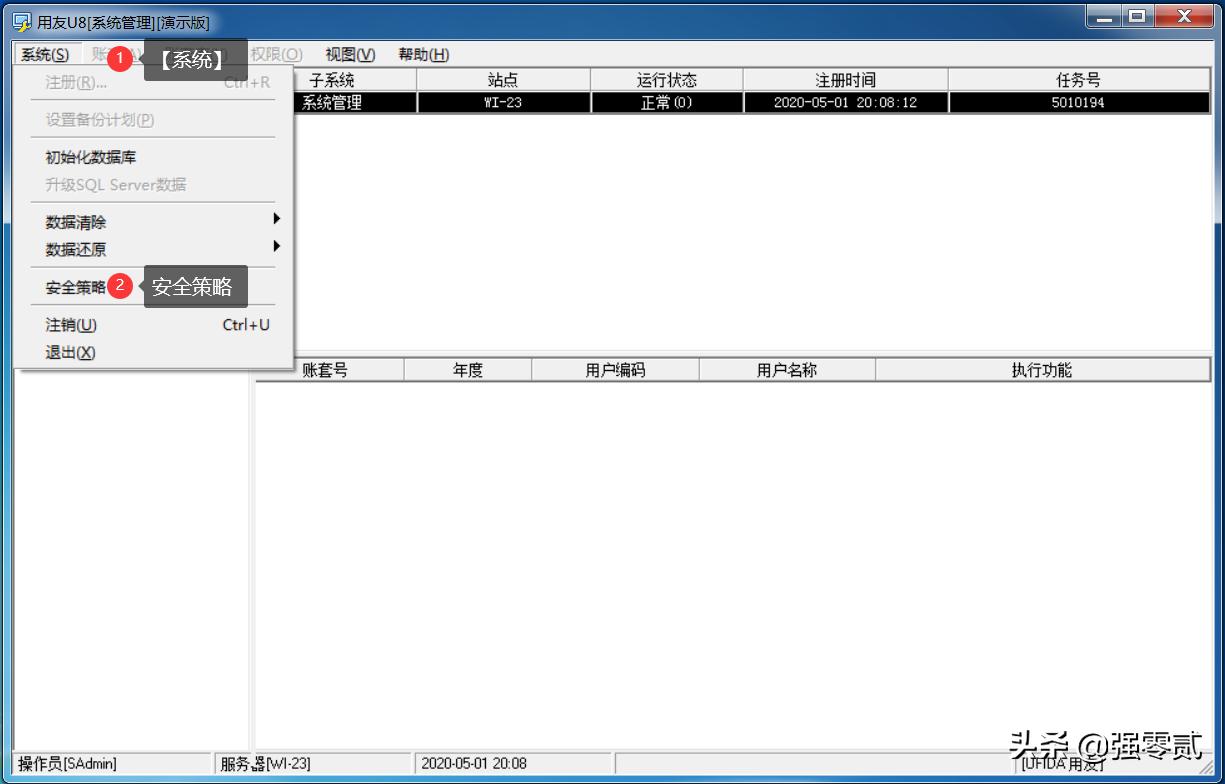Screen dimensions: 1225x784
Task: Click the 任务号 column header
Action: pos(1078,79)
